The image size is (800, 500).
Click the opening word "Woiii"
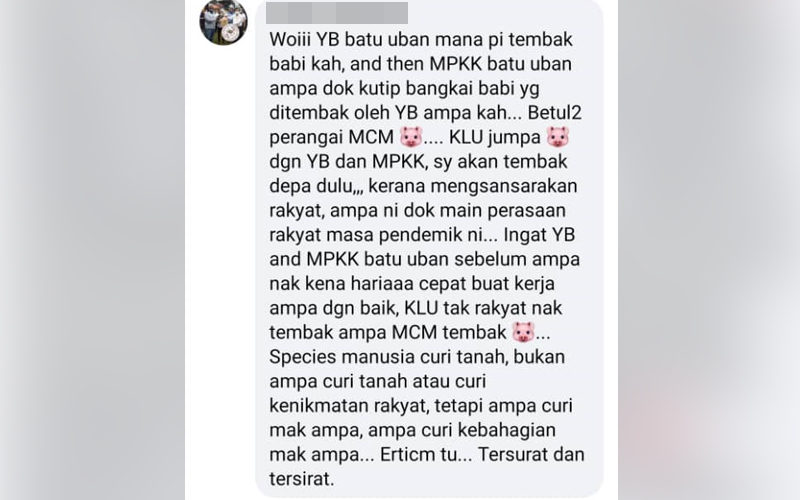[x=290, y=39]
